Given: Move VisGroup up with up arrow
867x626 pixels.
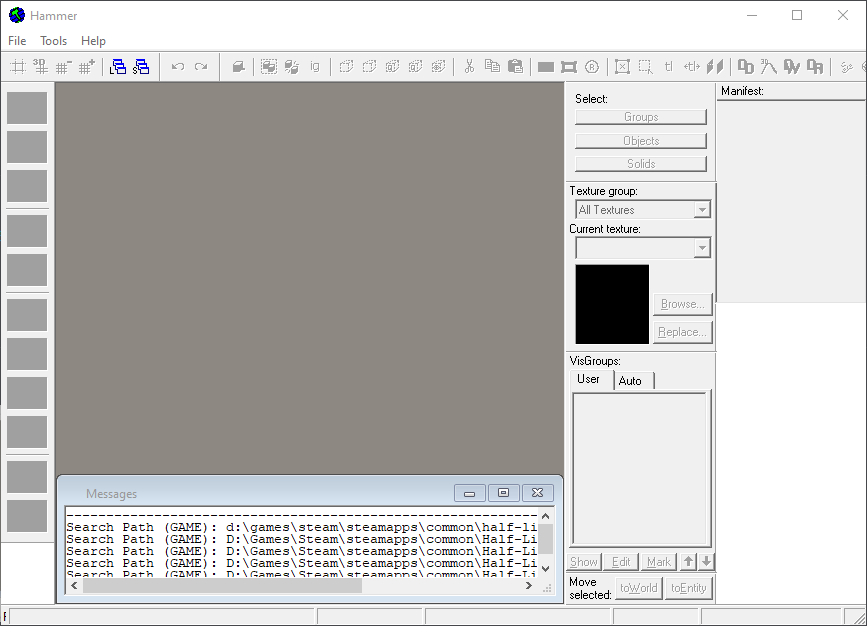Looking at the screenshot, I should pos(688,562).
